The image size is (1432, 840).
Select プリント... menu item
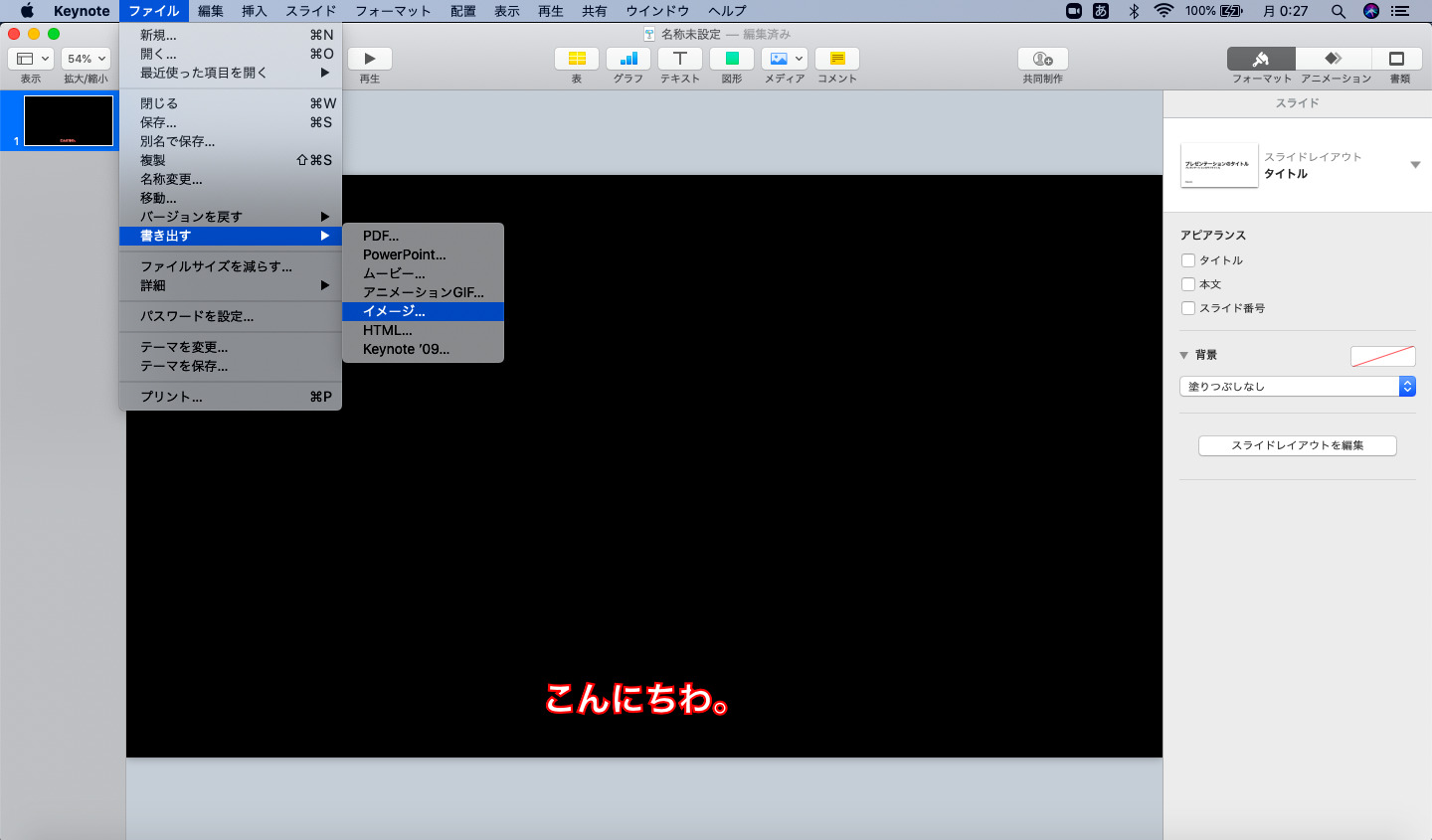(231, 397)
